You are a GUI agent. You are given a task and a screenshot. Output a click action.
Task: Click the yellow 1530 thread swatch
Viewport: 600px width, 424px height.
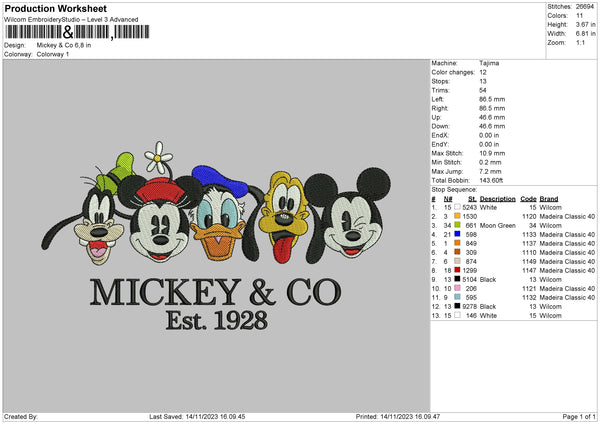(x=456, y=216)
